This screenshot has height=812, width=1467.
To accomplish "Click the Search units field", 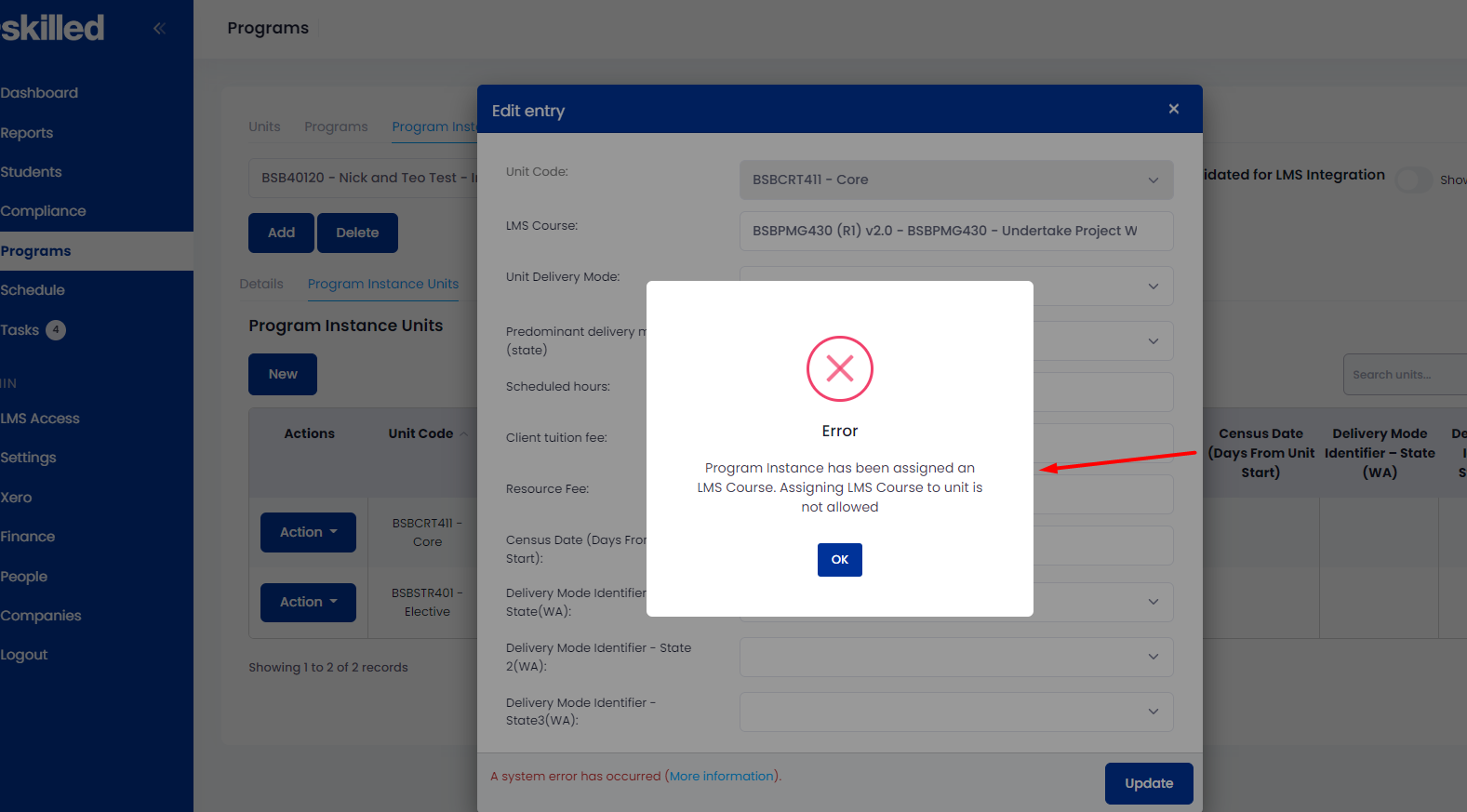I will click(1405, 374).
